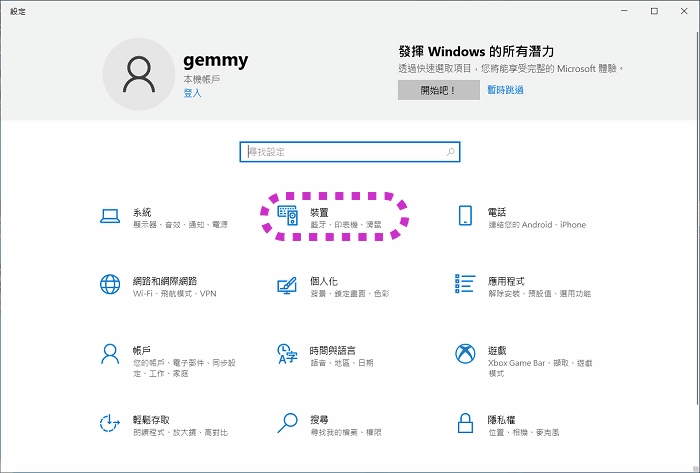Go to the 輕鬆存取 title
The height and width of the screenshot is (473, 700).
pyautogui.click(x=151, y=420)
